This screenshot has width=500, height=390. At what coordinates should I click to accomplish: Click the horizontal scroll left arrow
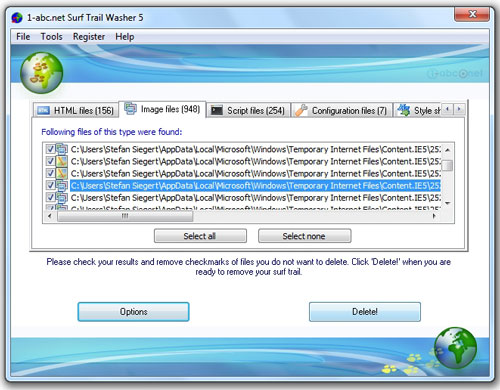50,216
